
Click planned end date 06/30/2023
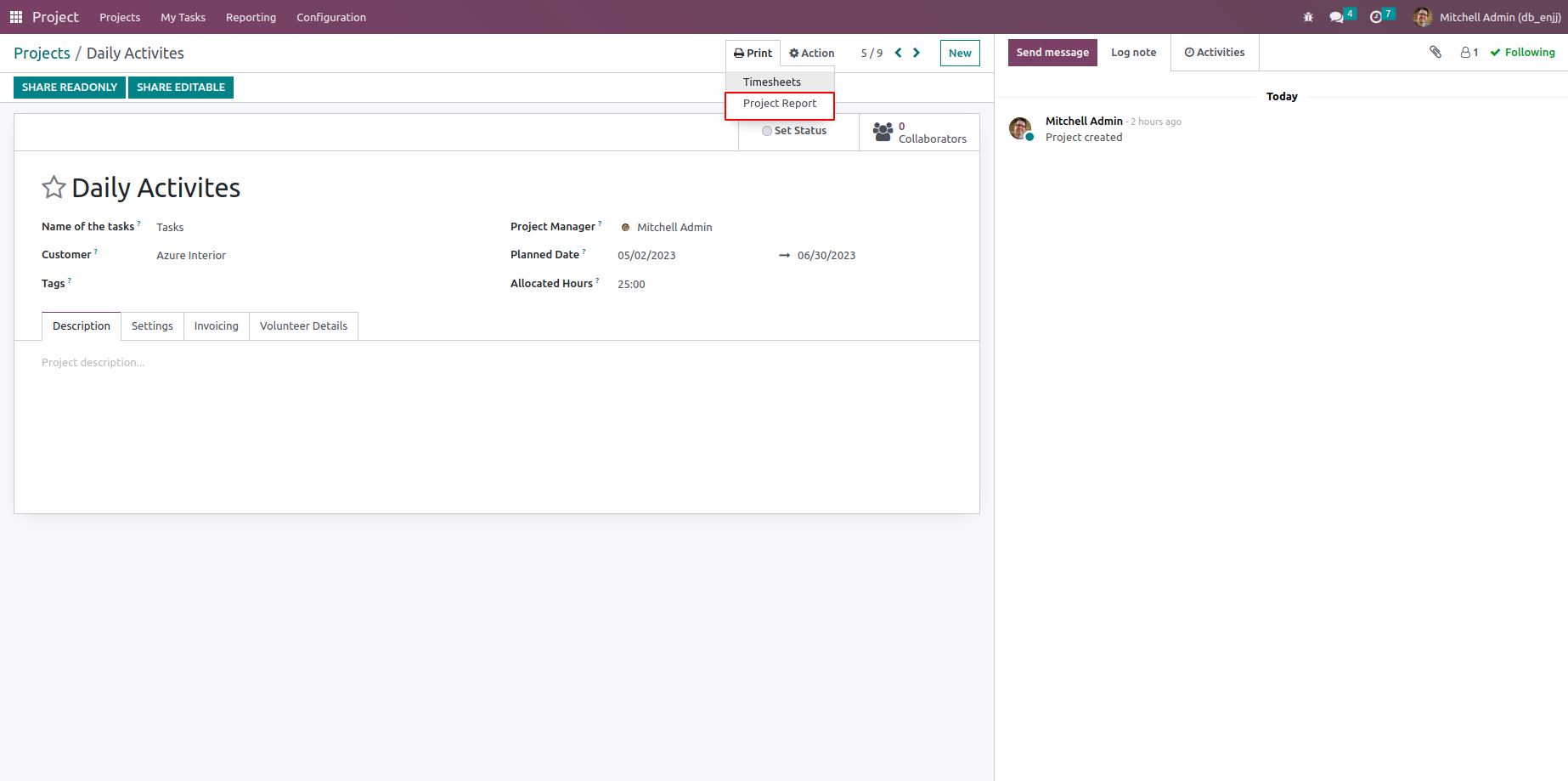[826, 255]
